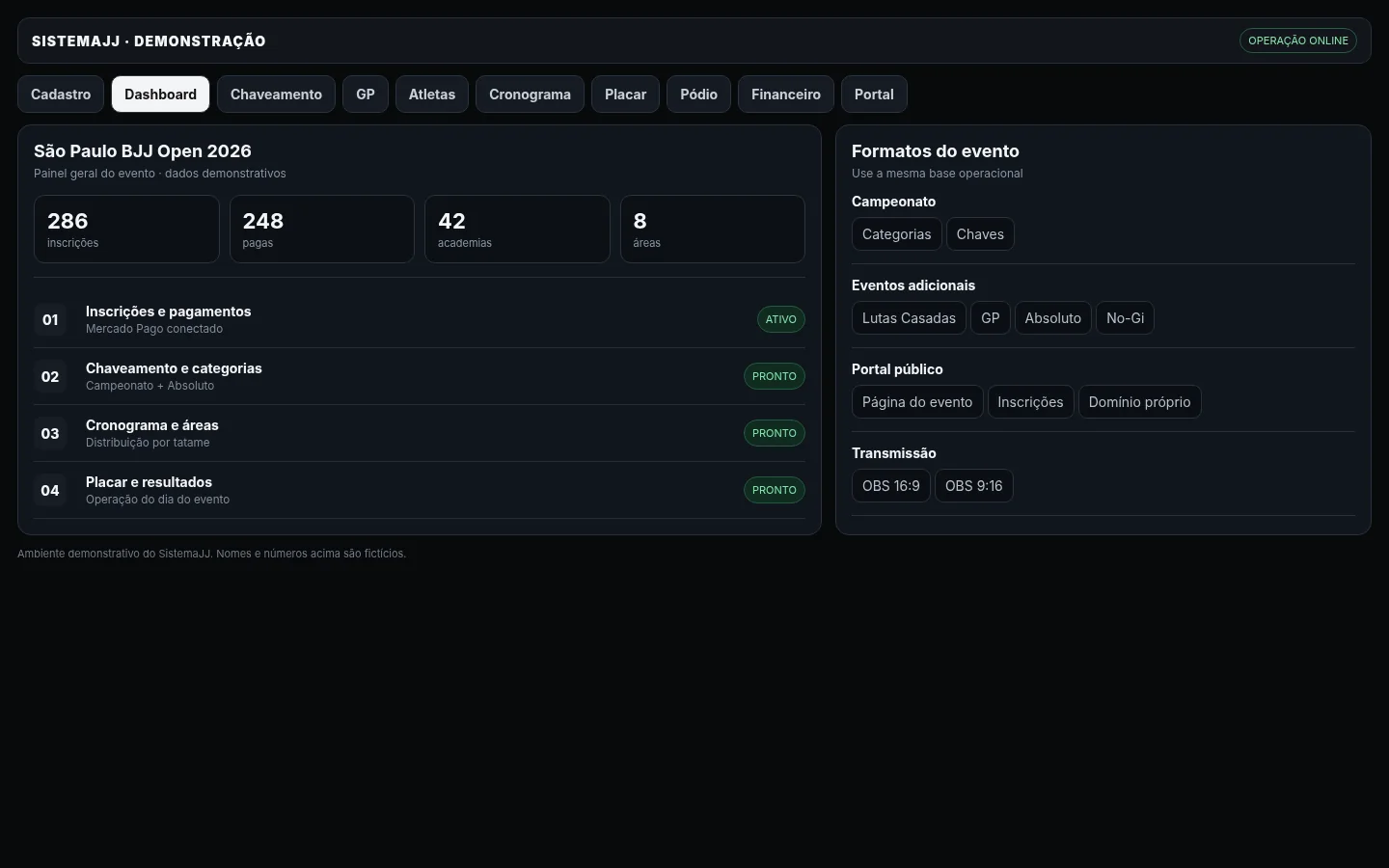Viewport: 1389px width, 868px height.
Task: Select the Chaves chip under Campeonato
Action: [x=980, y=234]
